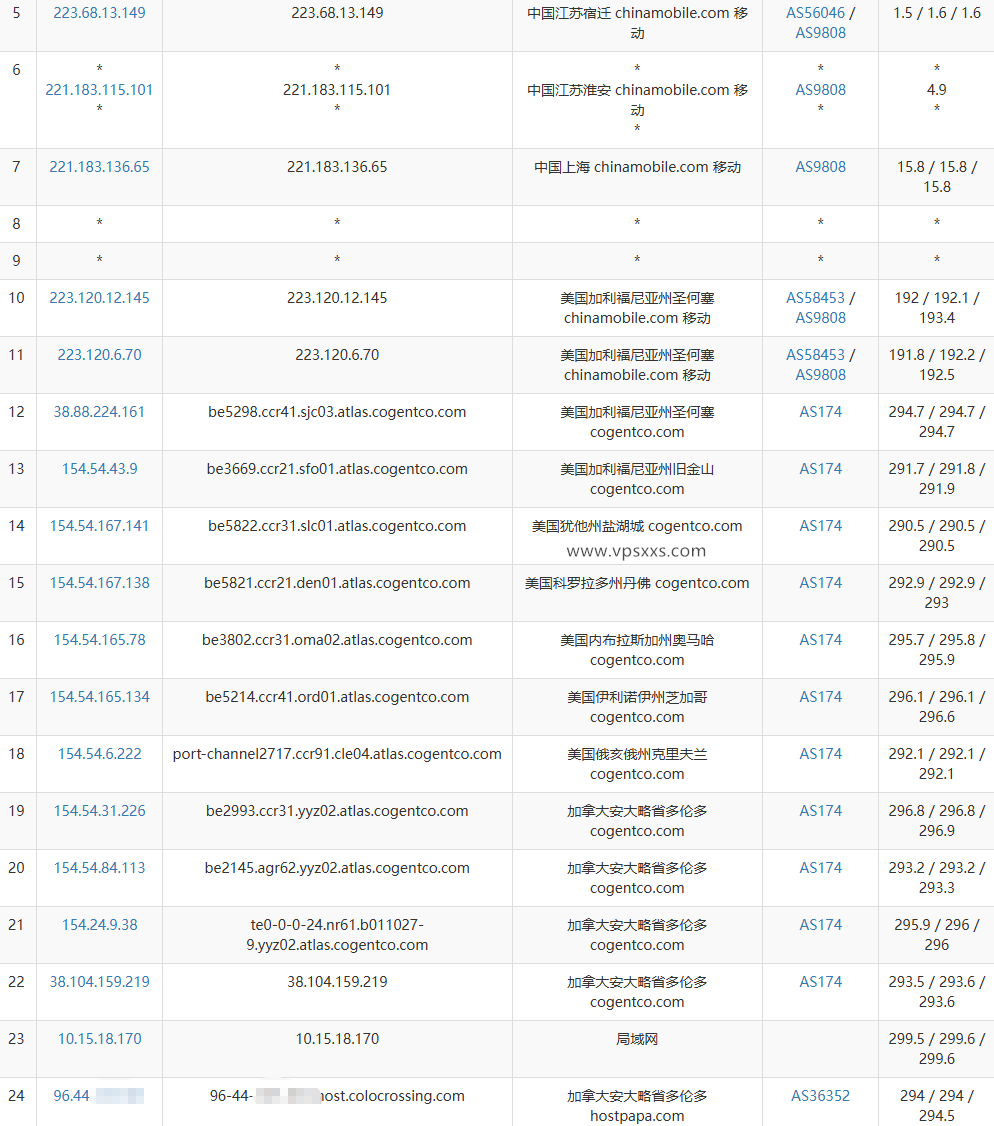994x1126 pixels.
Task: Open the AS174 link in hop 17
Action: (x=820, y=697)
